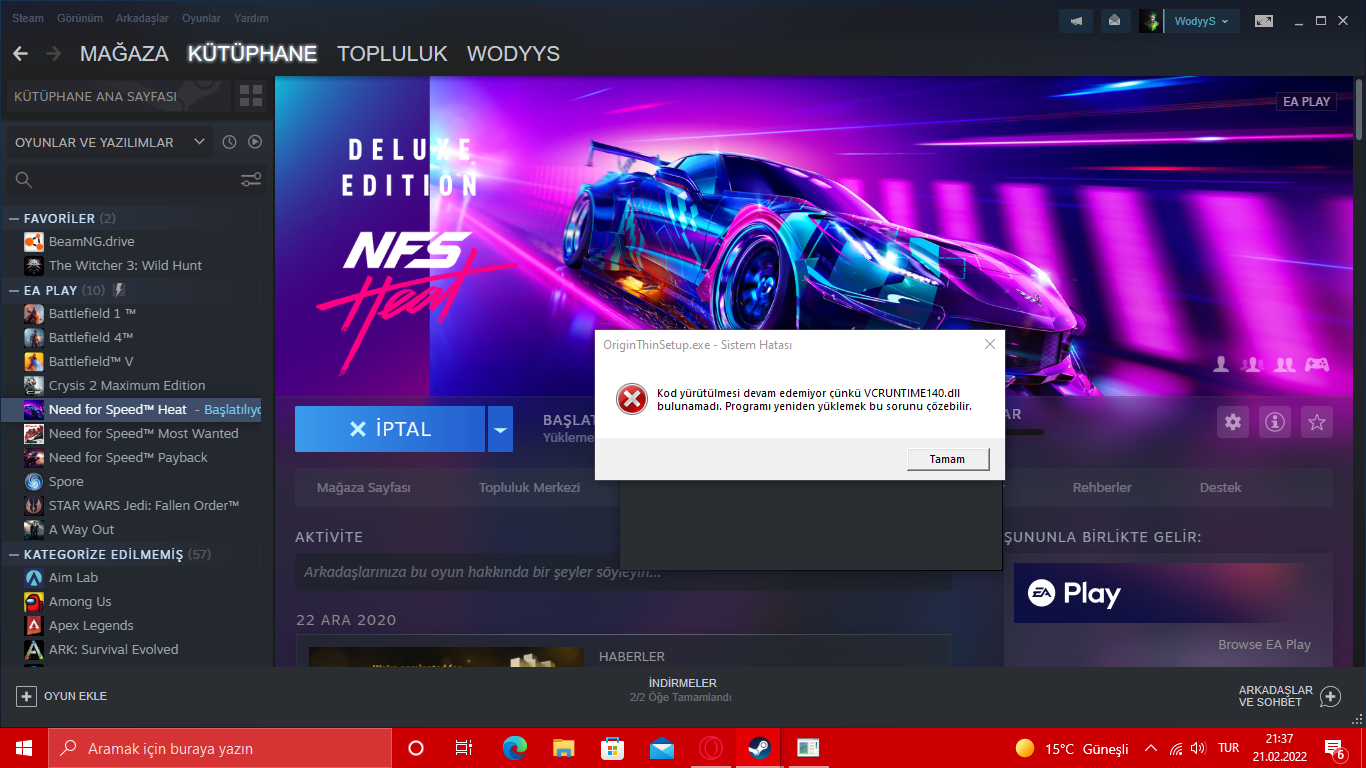Open Microsoft Store from the taskbar
1366x768 pixels.
point(613,748)
